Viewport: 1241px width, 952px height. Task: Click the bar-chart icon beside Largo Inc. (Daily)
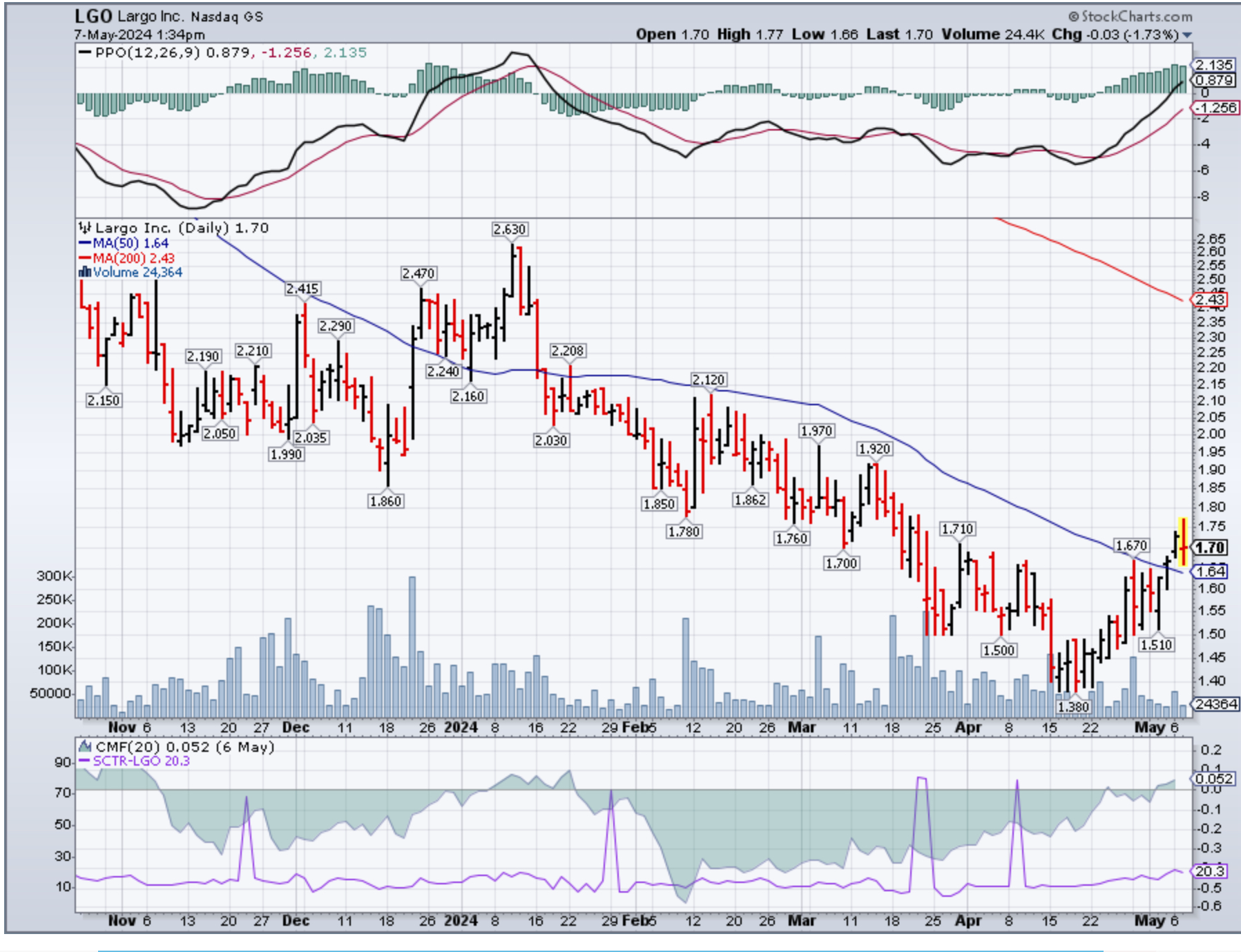(84, 228)
